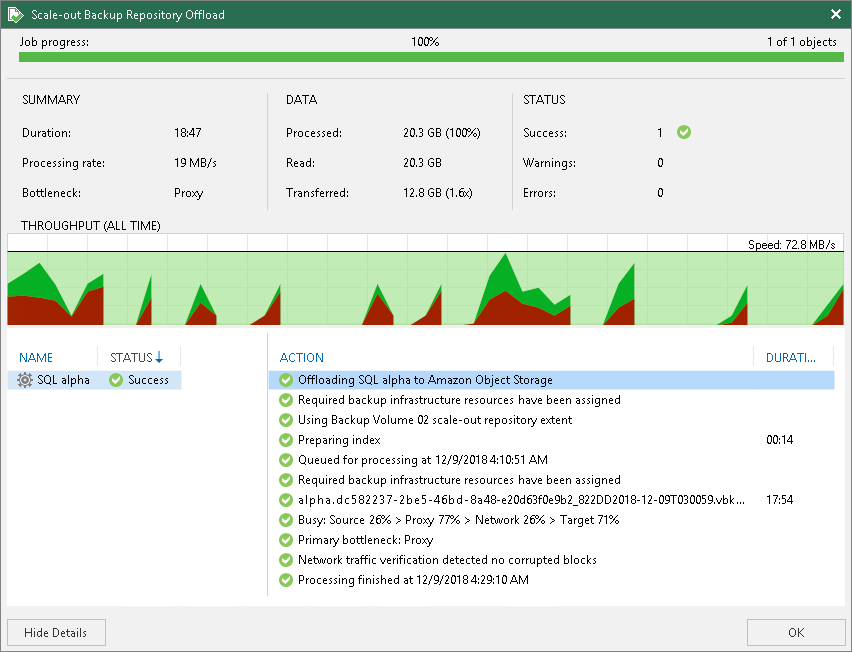The width and height of the screenshot is (852, 652).
Task: Click check icon for Using Backup Volume 02 row
Action: point(286,420)
